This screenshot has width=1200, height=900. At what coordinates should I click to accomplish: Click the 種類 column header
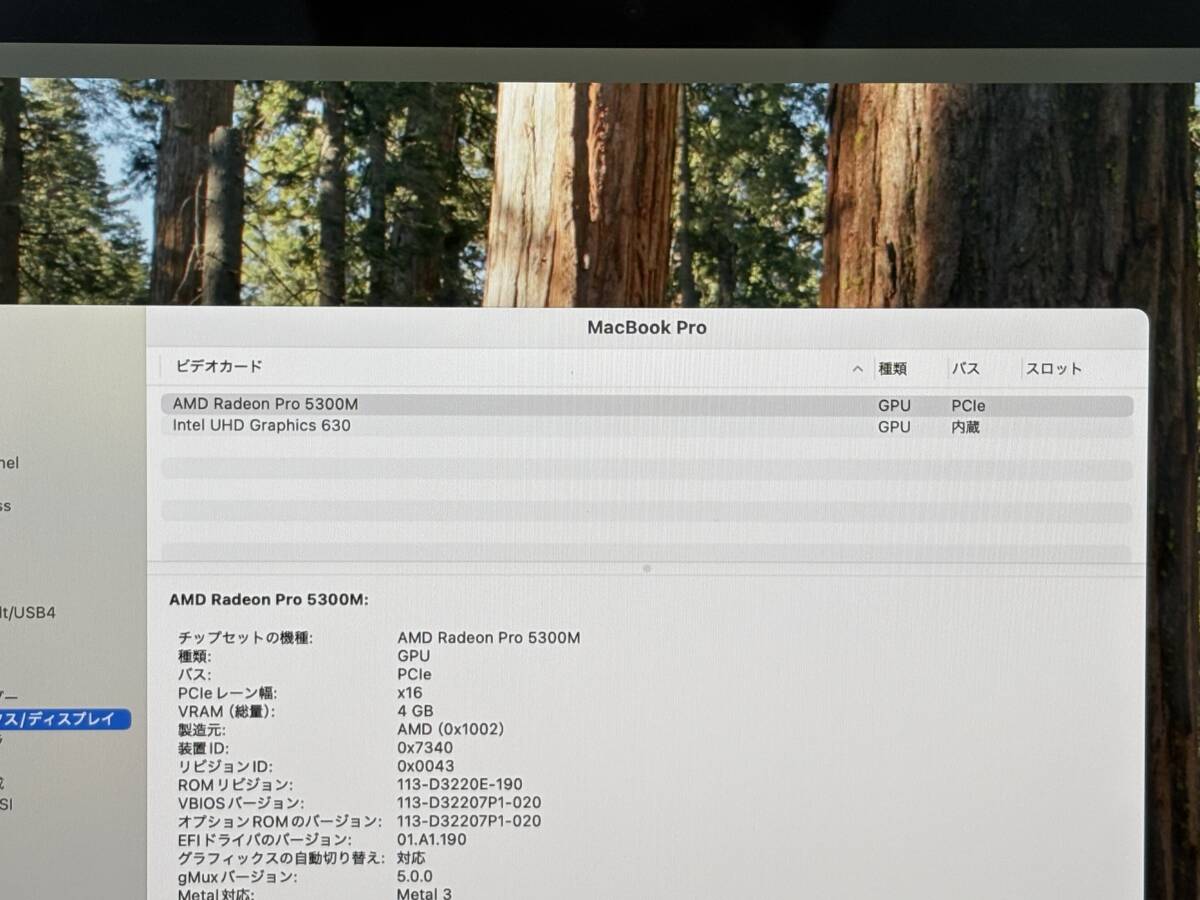pyautogui.click(x=892, y=369)
